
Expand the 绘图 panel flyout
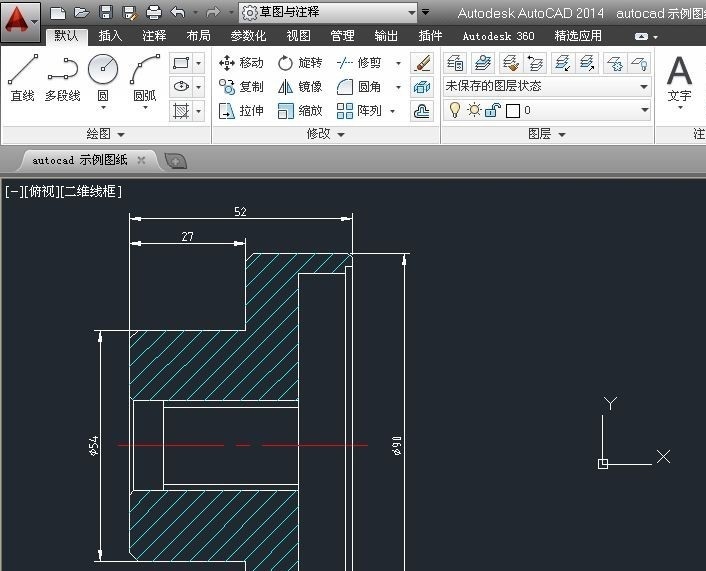click(106, 134)
